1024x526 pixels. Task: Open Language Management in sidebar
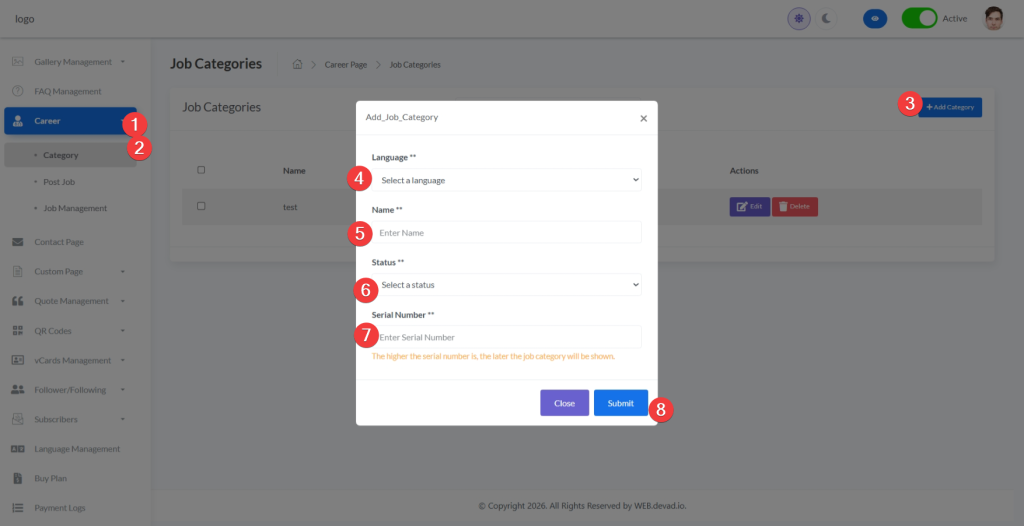point(76,449)
